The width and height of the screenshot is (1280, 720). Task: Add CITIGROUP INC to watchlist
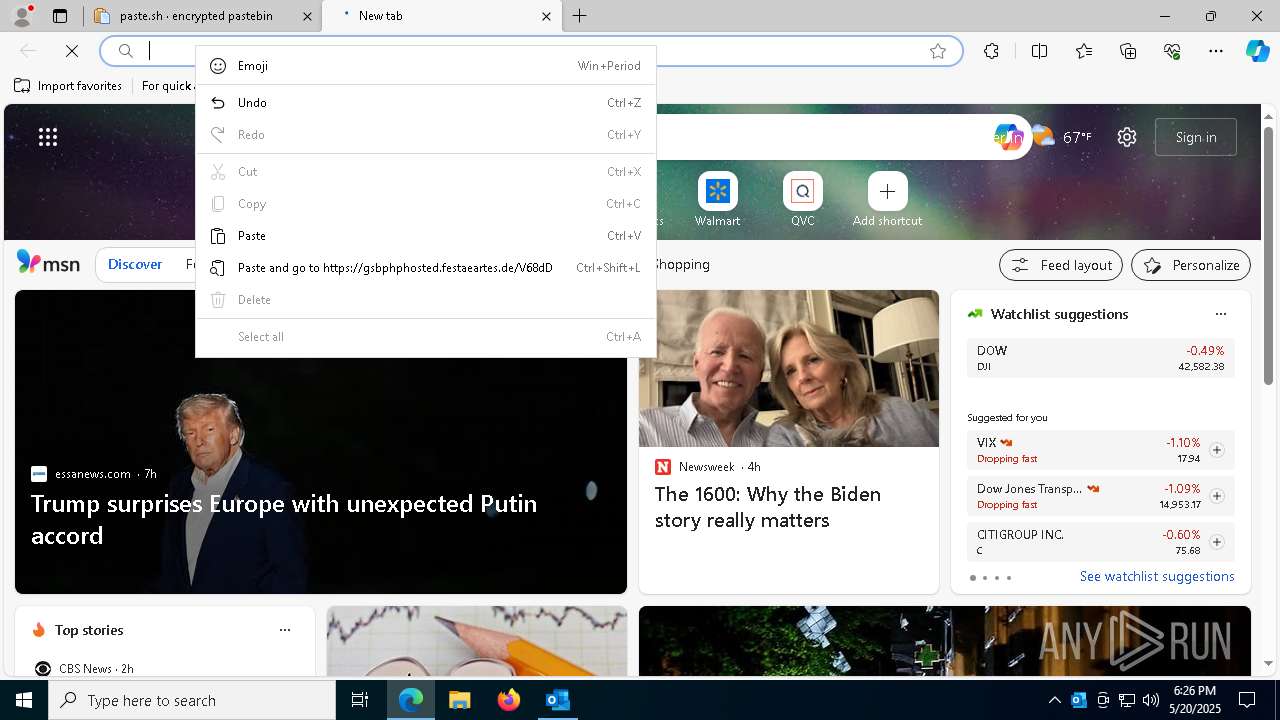1216,542
